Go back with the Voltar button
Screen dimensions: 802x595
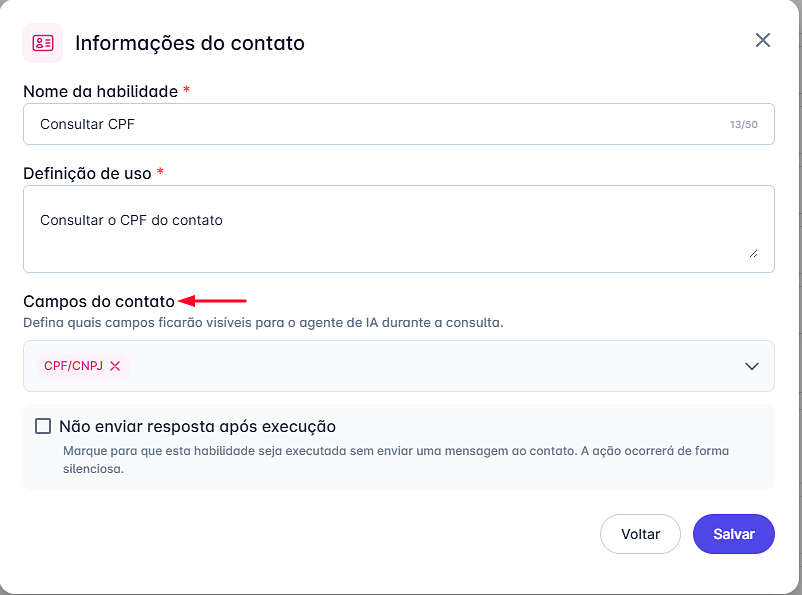640,534
